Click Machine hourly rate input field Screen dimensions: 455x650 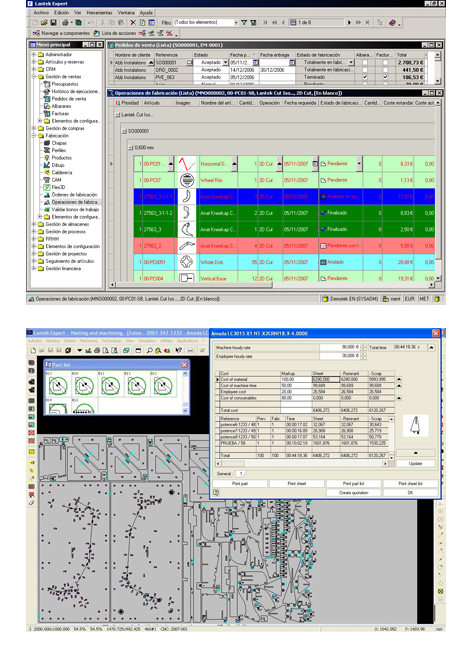click(x=340, y=347)
